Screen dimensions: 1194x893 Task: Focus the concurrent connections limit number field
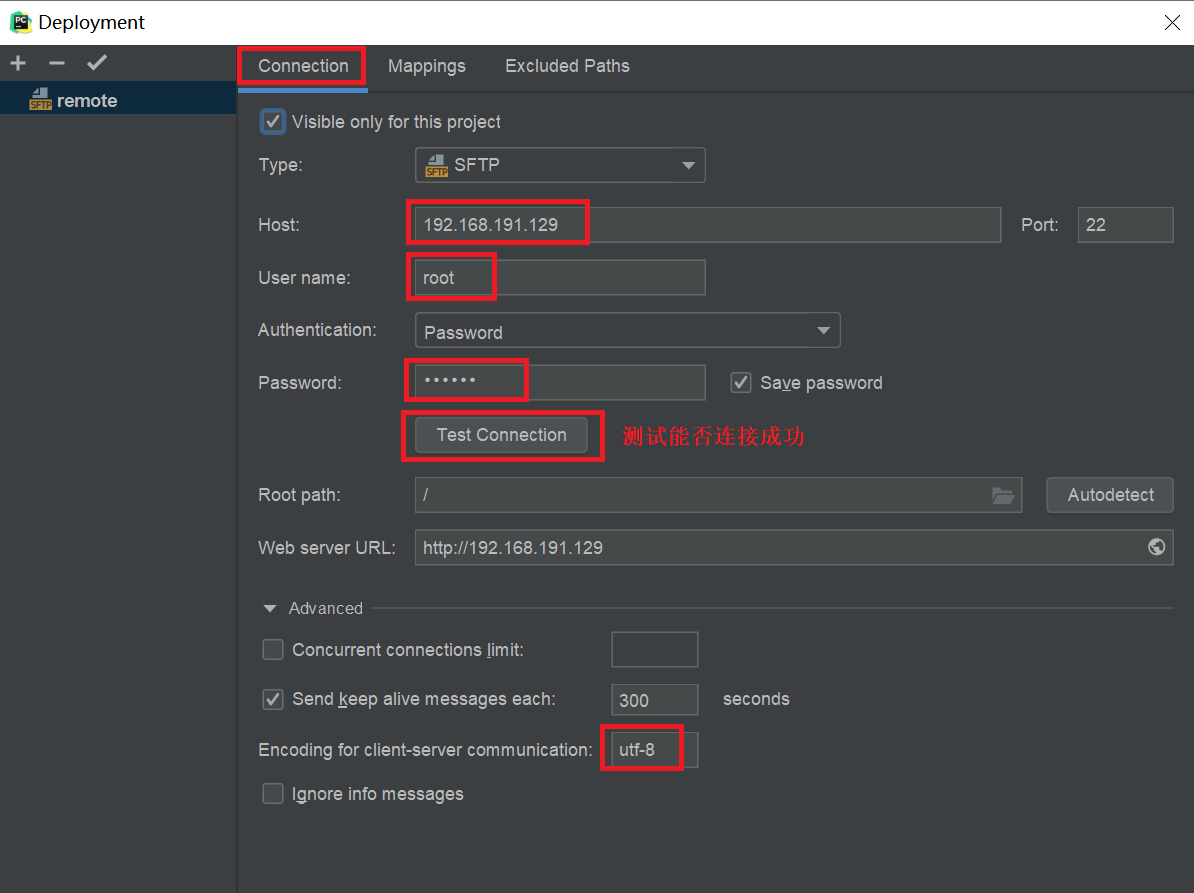[654, 649]
